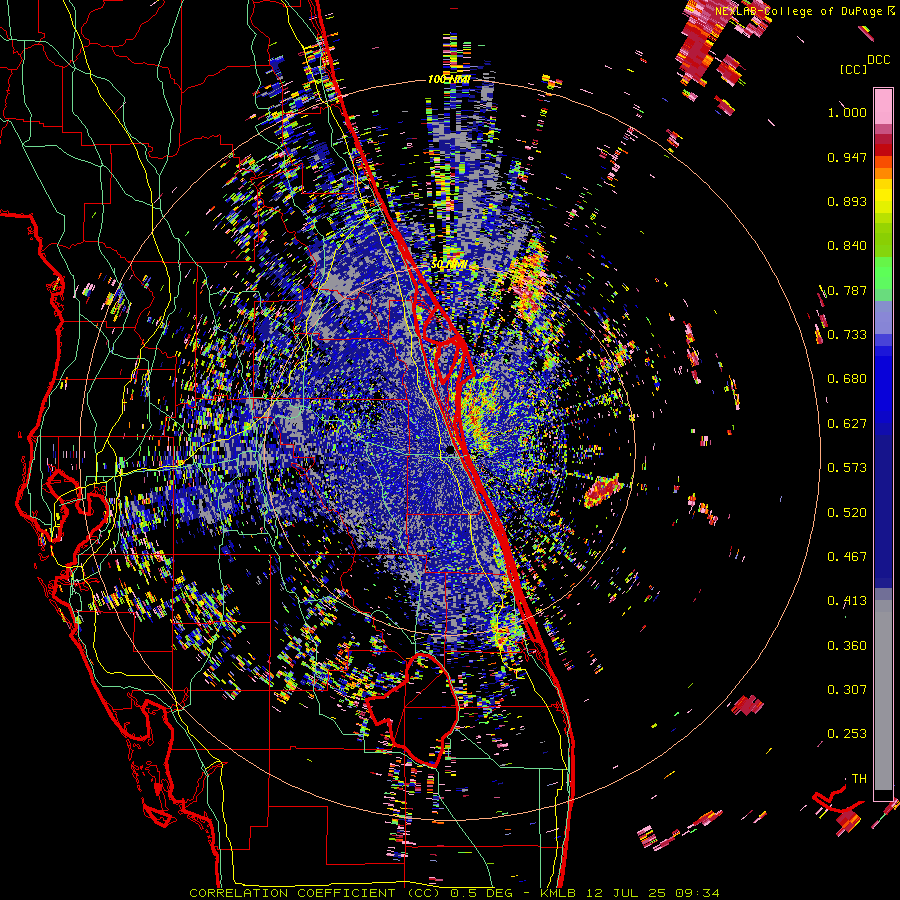Viewport: 900px width, 900px height.
Task: Click the red echo cluster offshore east of the radar
Action: (602, 490)
